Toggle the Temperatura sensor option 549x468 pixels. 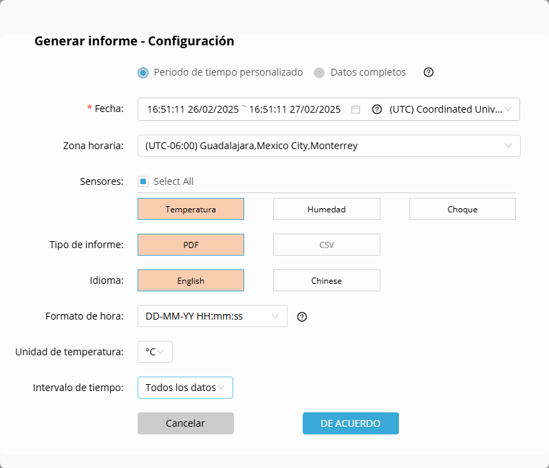point(191,209)
